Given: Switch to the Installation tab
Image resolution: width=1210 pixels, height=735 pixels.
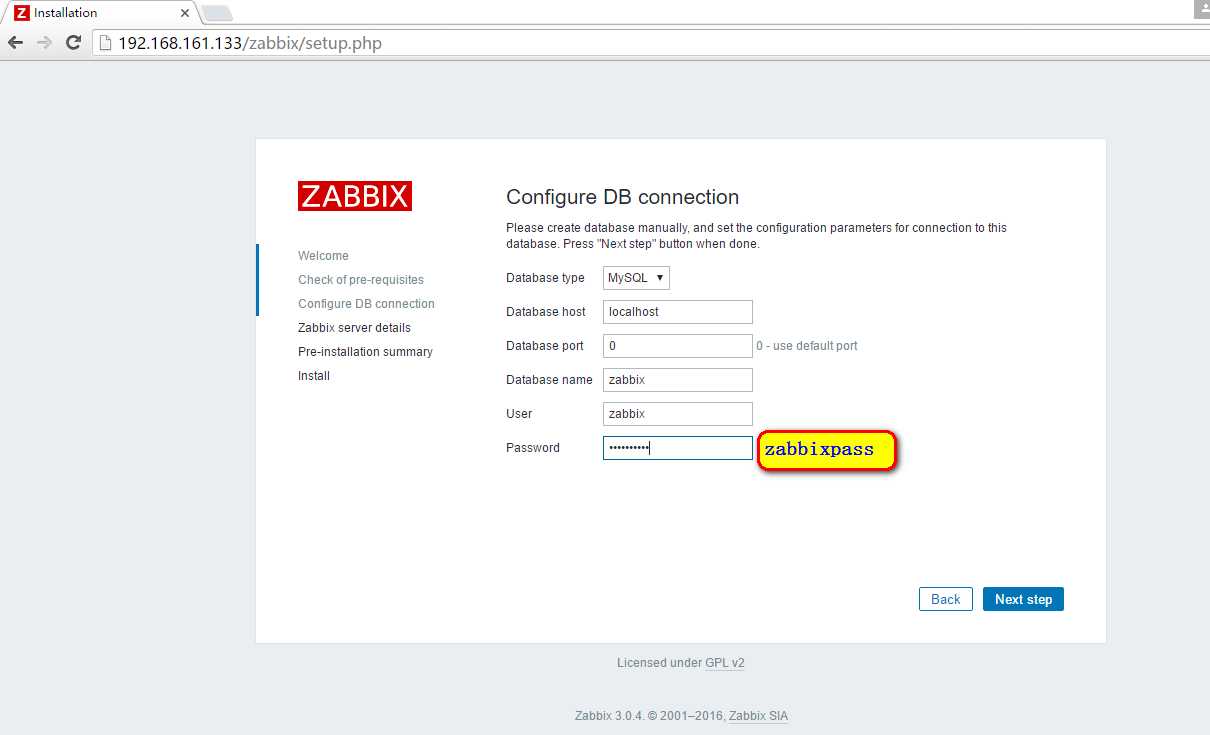Looking at the screenshot, I should [x=100, y=13].
